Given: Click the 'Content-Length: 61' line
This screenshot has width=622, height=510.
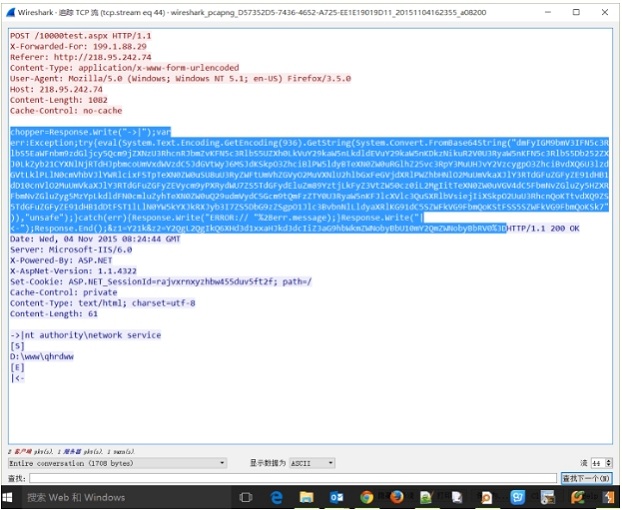Looking at the screenshot, I should pyautogui.click(x=54, y=314).
